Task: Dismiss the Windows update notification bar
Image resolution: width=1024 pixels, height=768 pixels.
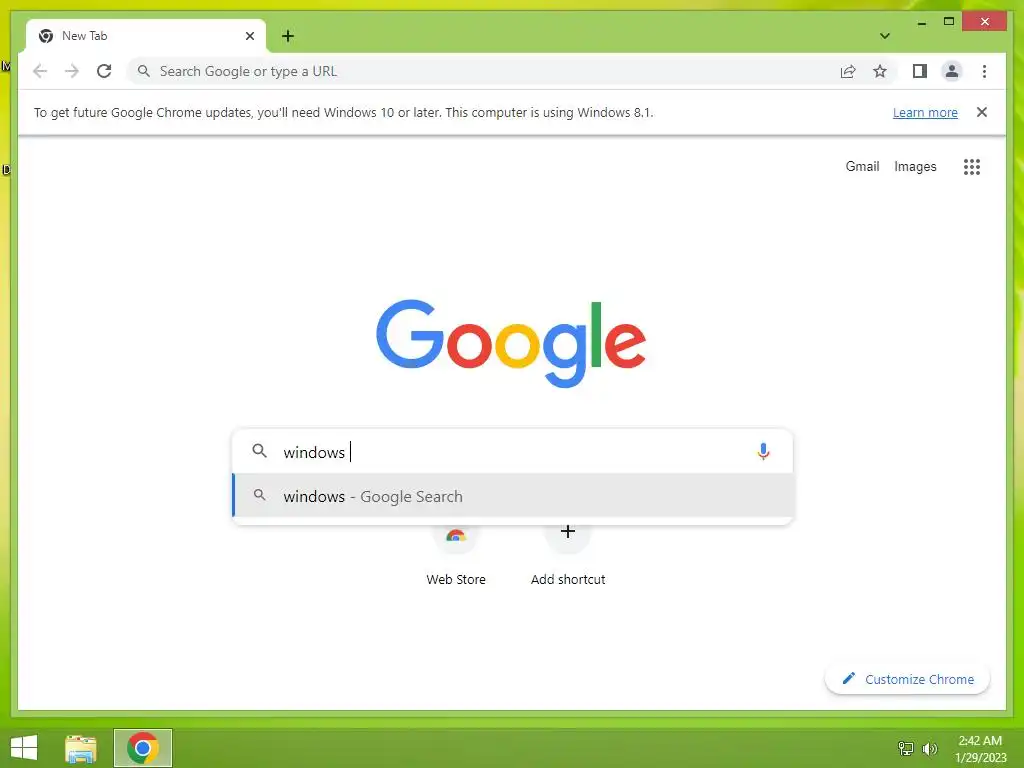Action: [982, 112]
